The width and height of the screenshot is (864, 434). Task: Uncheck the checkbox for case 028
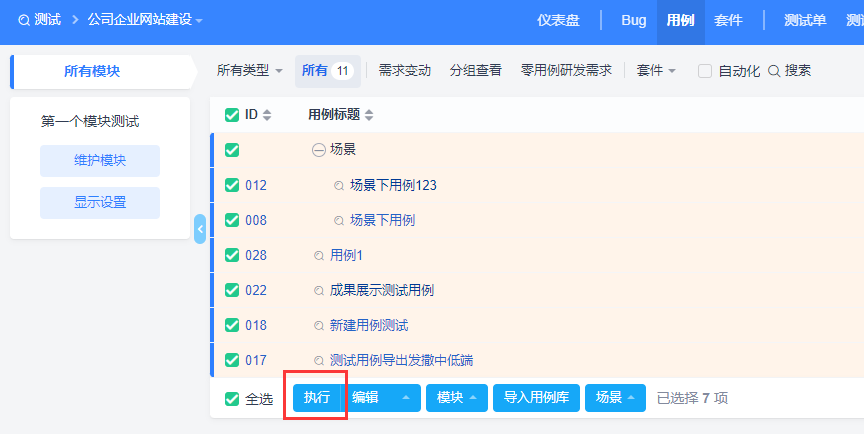[232, 255]
